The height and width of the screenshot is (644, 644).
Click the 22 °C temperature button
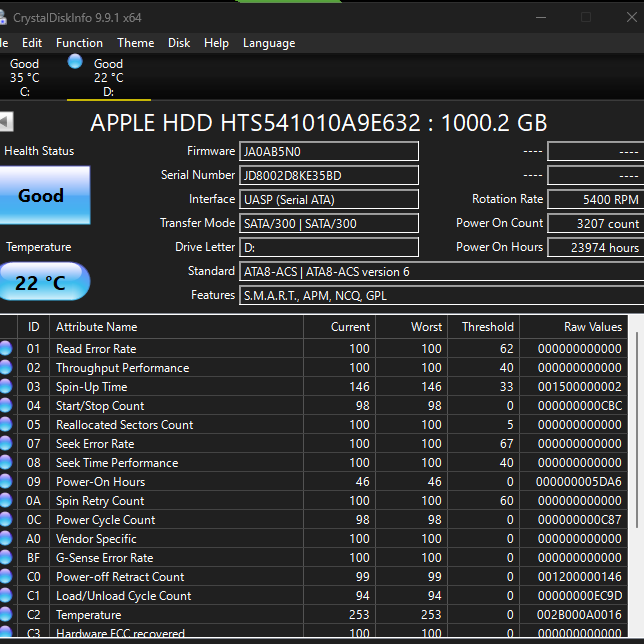point(44,282)
